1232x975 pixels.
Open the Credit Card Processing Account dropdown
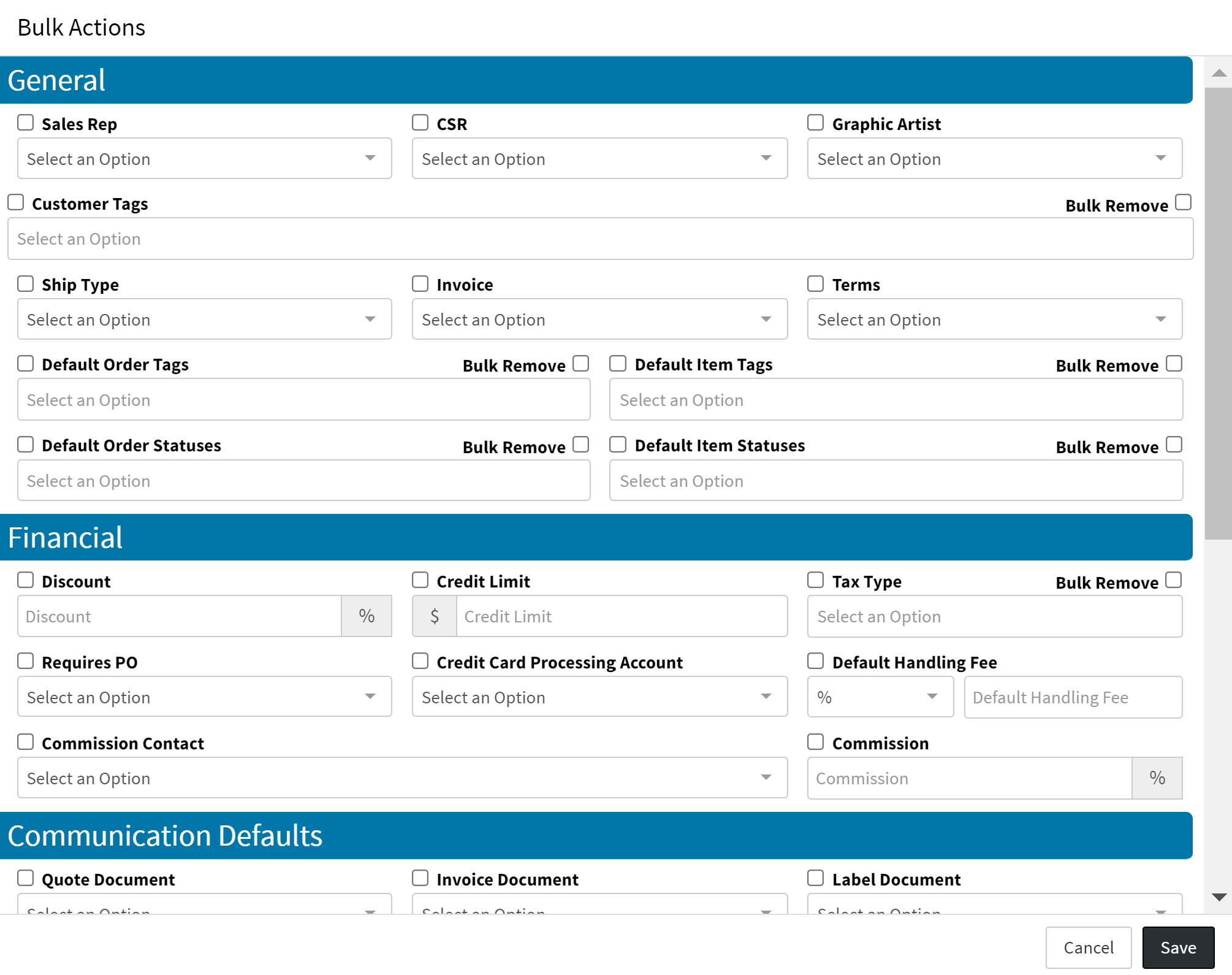(599, 697)
